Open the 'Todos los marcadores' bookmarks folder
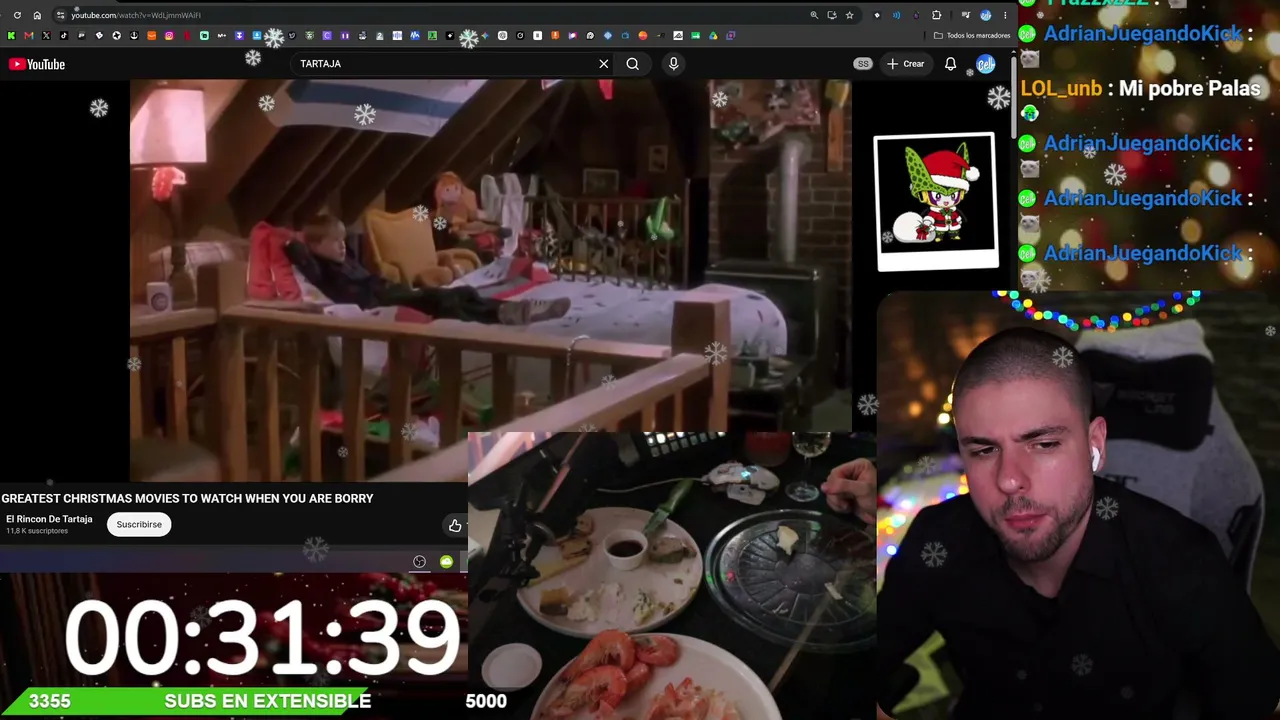 972,36
